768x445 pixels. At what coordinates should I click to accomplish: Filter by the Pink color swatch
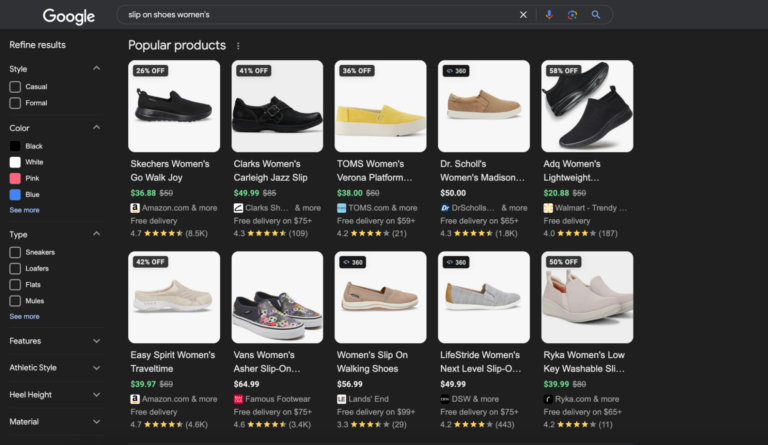click(15, 178)
